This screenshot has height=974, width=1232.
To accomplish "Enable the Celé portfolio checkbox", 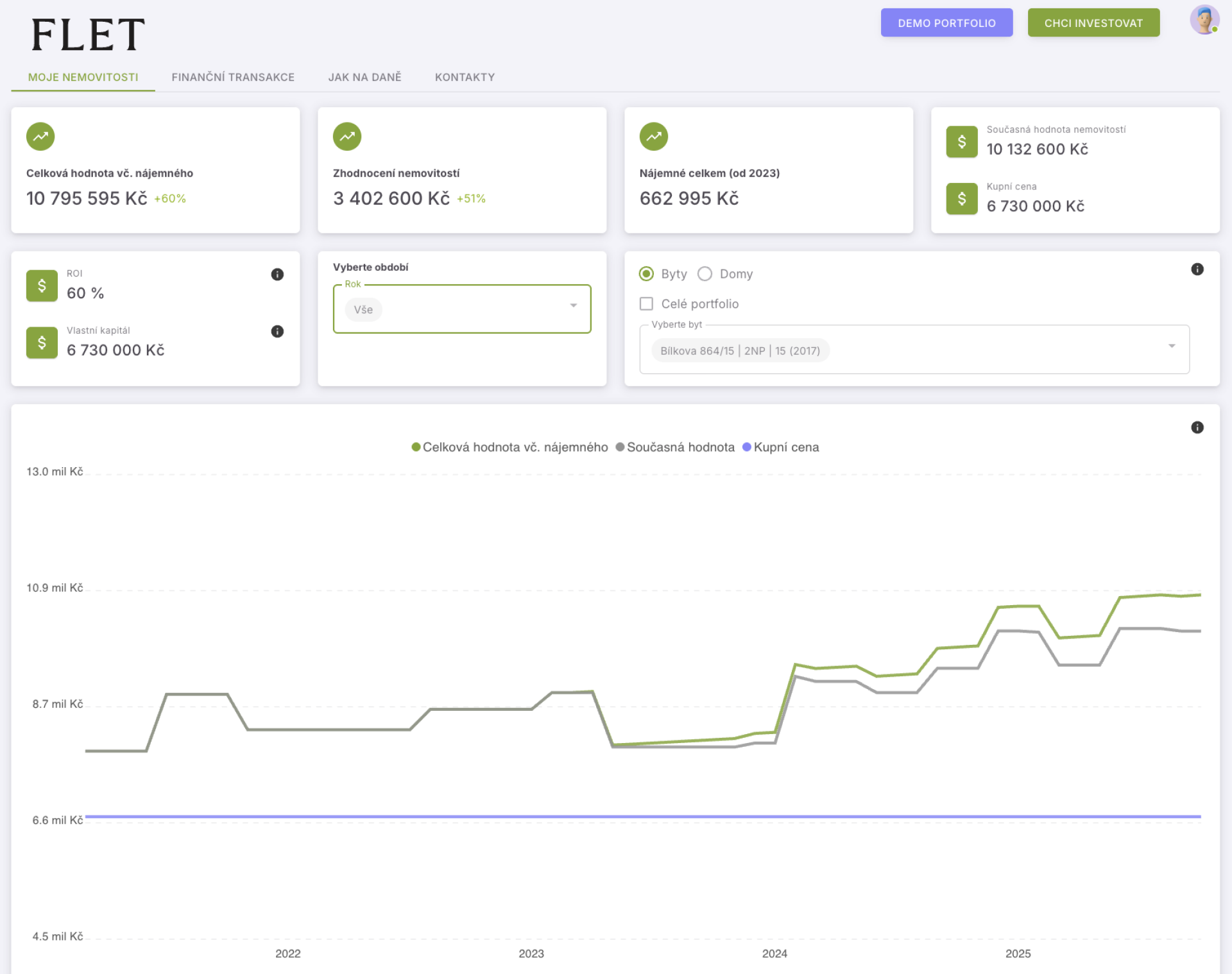I will click(x=646, y=303).
